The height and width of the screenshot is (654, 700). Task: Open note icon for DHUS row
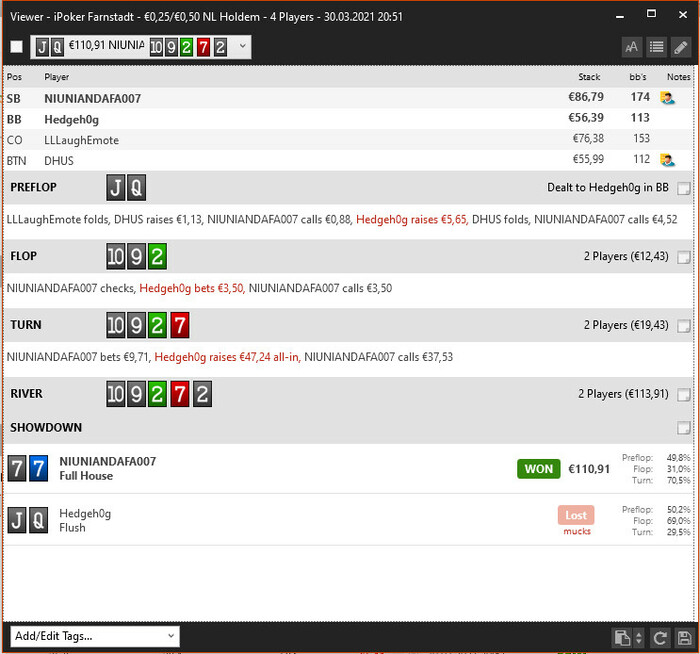[x=667, y=159]
